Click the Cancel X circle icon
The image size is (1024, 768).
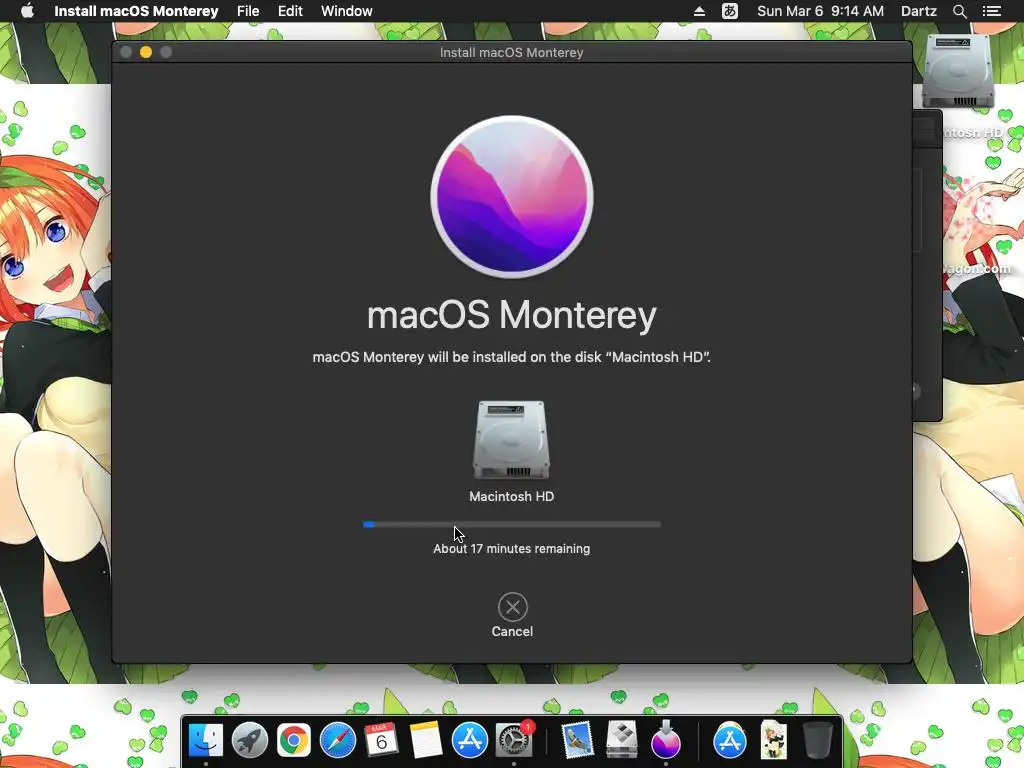pyautogui.click(x=513, y=607)
